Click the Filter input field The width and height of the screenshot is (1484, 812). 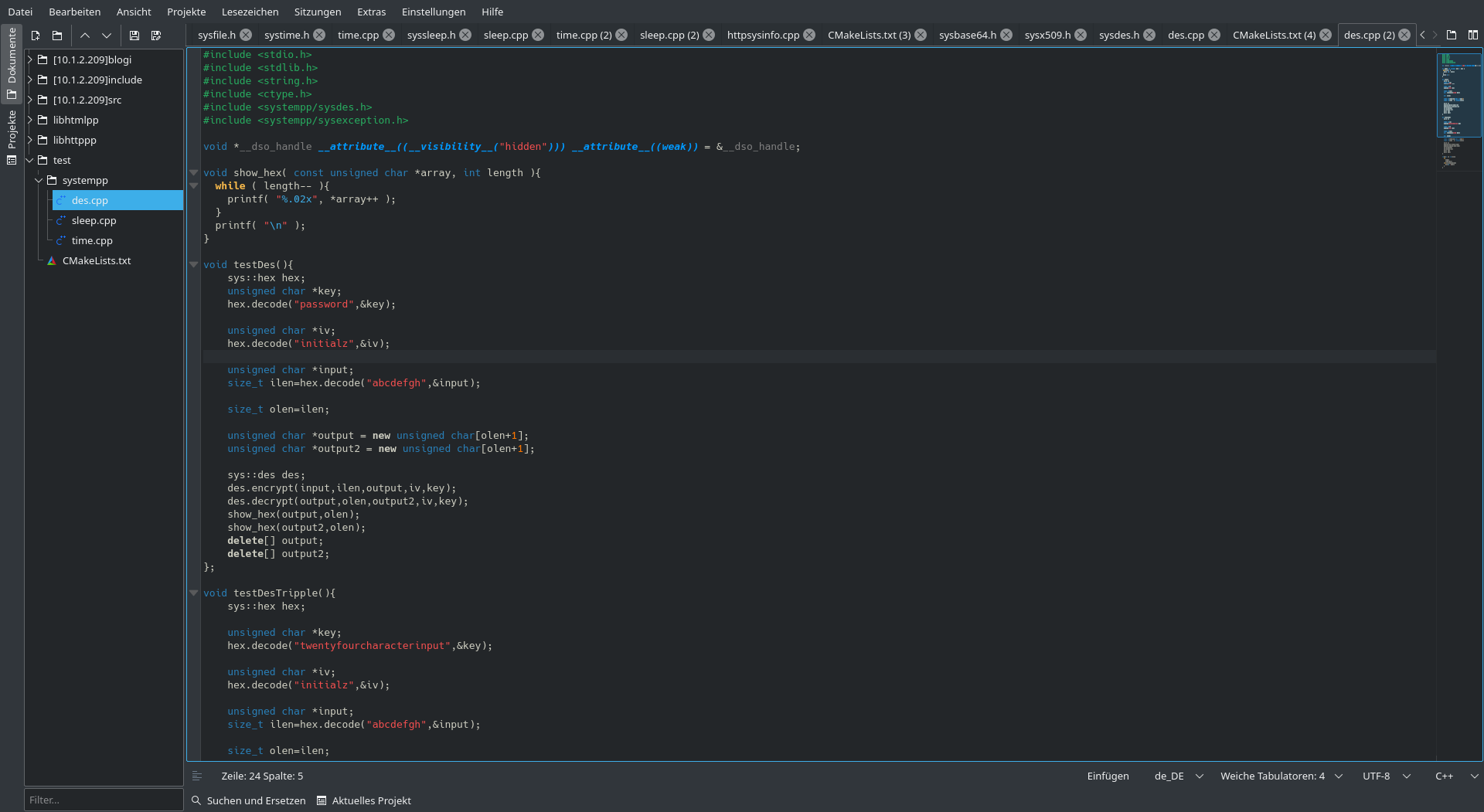pyautogui.click(x=104, y=800)
